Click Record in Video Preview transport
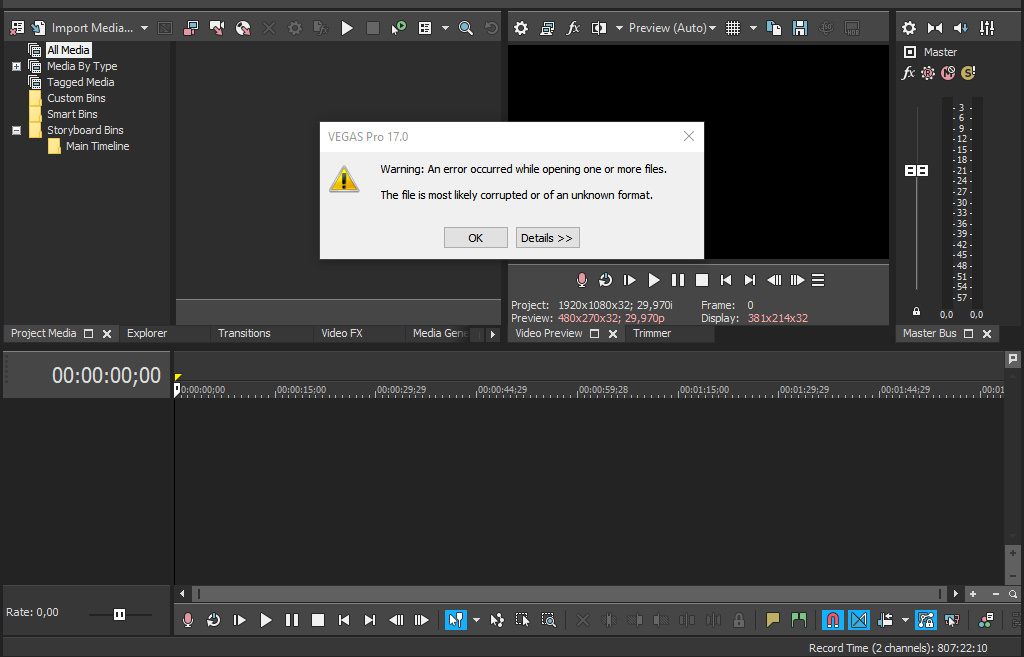The image size is (1024, 657). (581, 280)
